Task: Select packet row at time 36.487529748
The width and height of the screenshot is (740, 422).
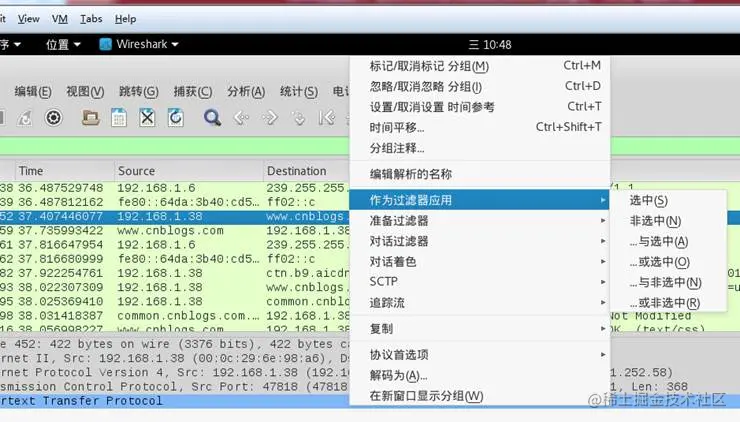Action: [175, 188]
